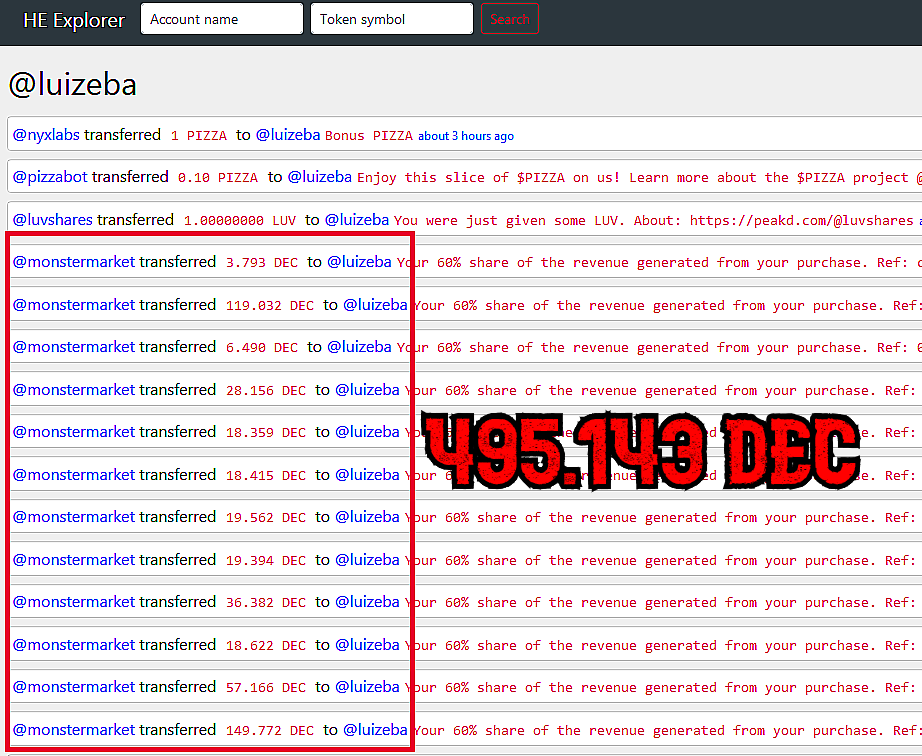Open @luizeba link in the 57.166 DEC row
The image size is (922, 756).
click(367, 687)
